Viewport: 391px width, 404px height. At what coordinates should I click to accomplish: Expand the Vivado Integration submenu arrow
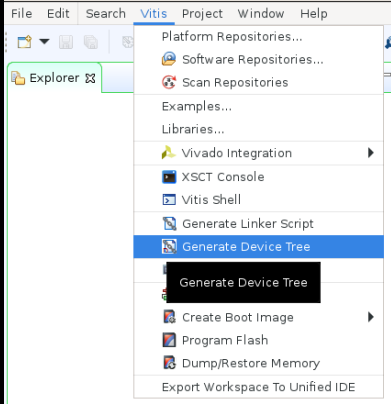(x=371, y=153)
